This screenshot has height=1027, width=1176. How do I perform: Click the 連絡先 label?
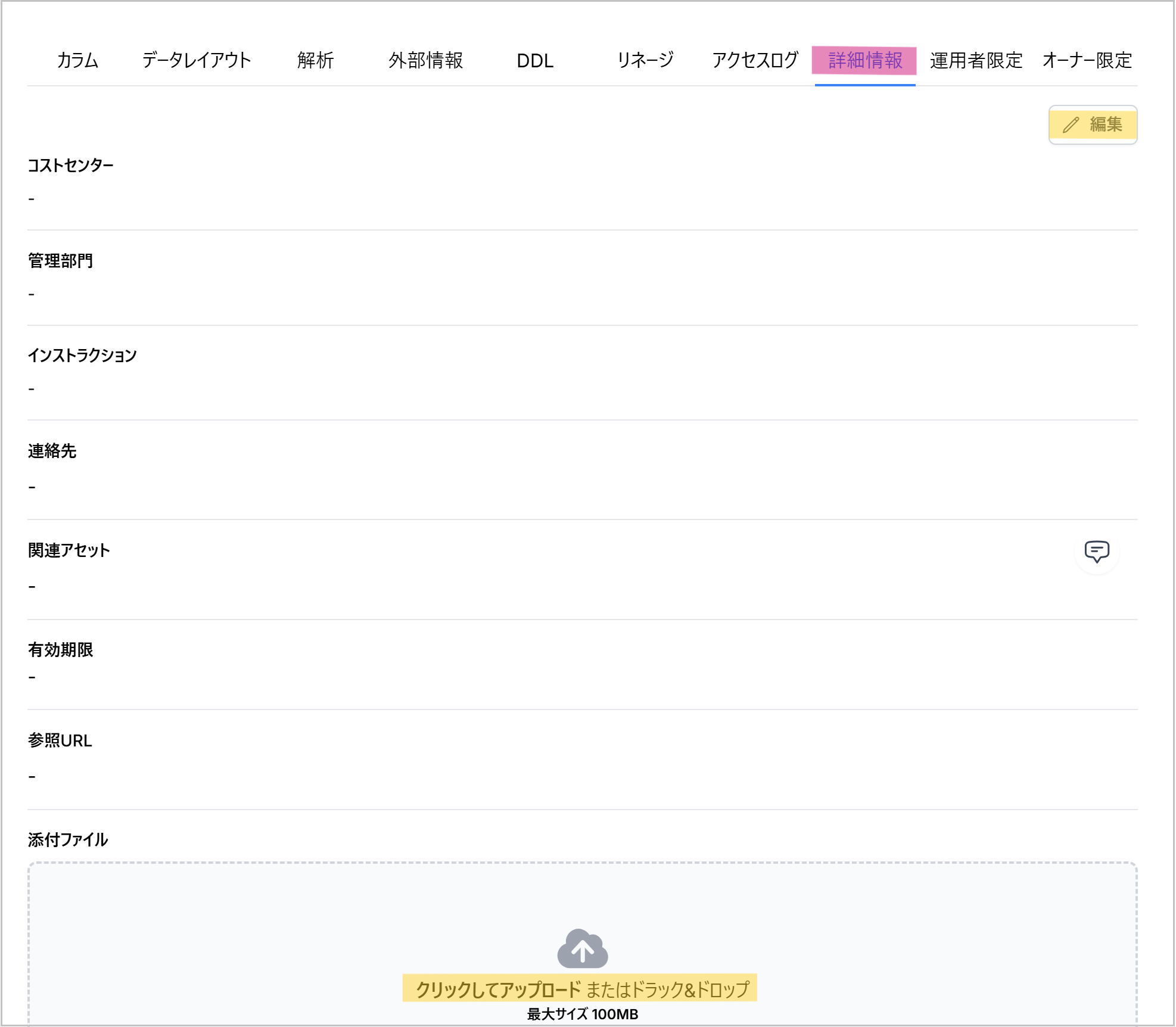pyautogui.click(x=52, y=451)
